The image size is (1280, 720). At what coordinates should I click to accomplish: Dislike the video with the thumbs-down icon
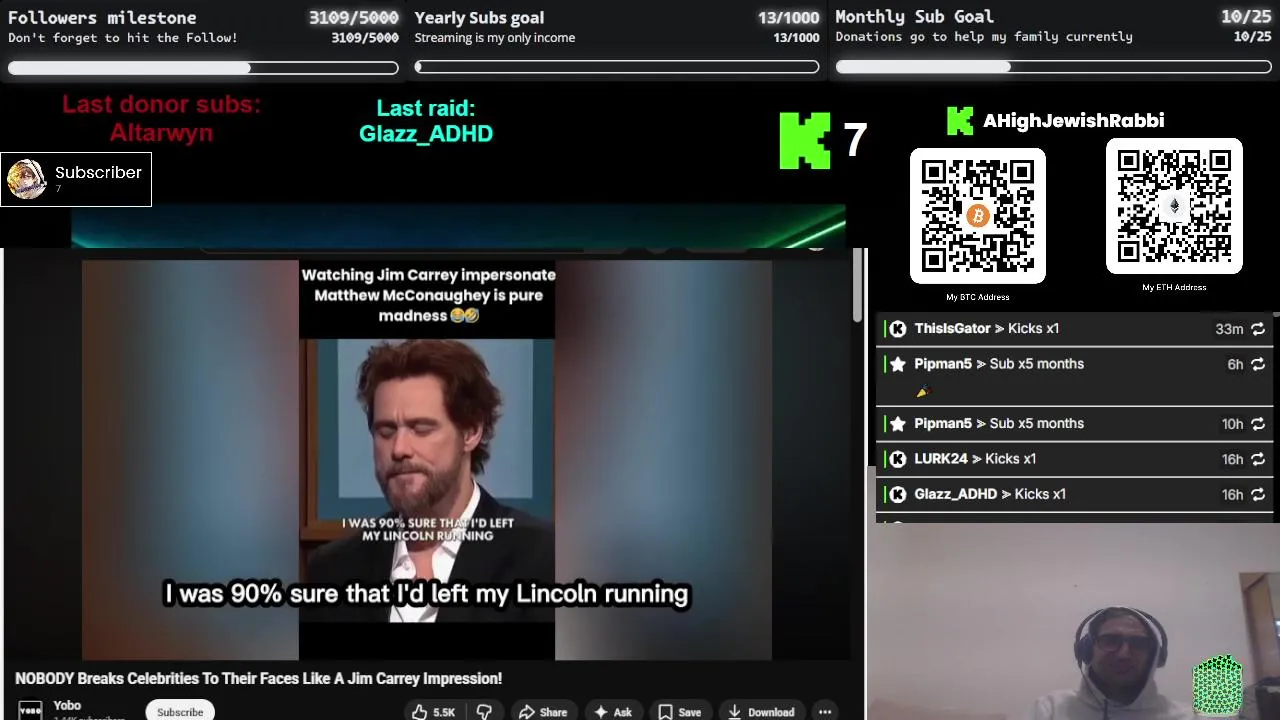pos(484,712)
